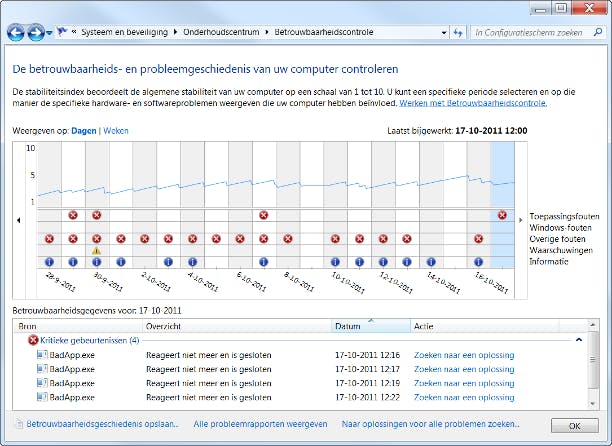This screenshot has width=612, height=446.
Task: Select the Informatie icon for 7-10-2011
Action: point(263,262)
